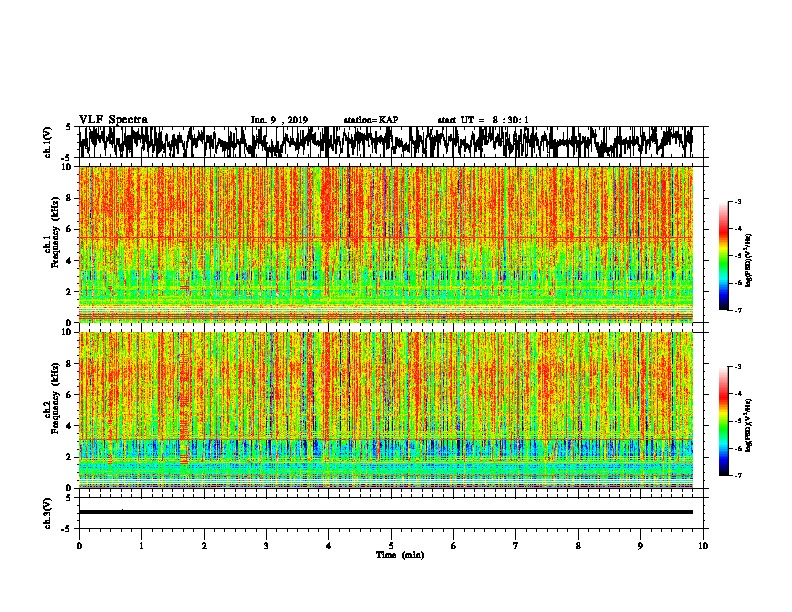The width and height of the screenshot is (792, 612).
Task: Click the "-7" label on ch.2 colorbar
Action: point(738,476)
